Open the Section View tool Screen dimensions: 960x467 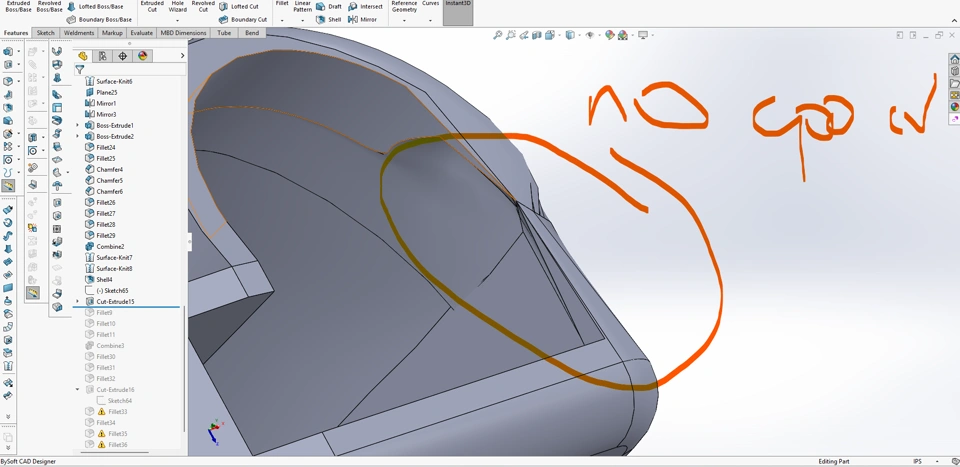[x=537, y=35]
